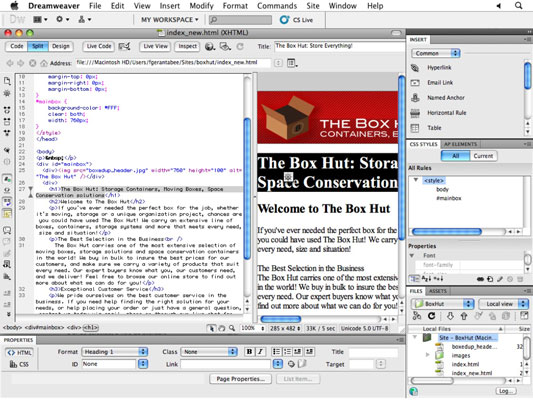Switch to AP Elements tab
Viewport: 533px width, 400px height.
pyautogui.click(x=460, y=144)
